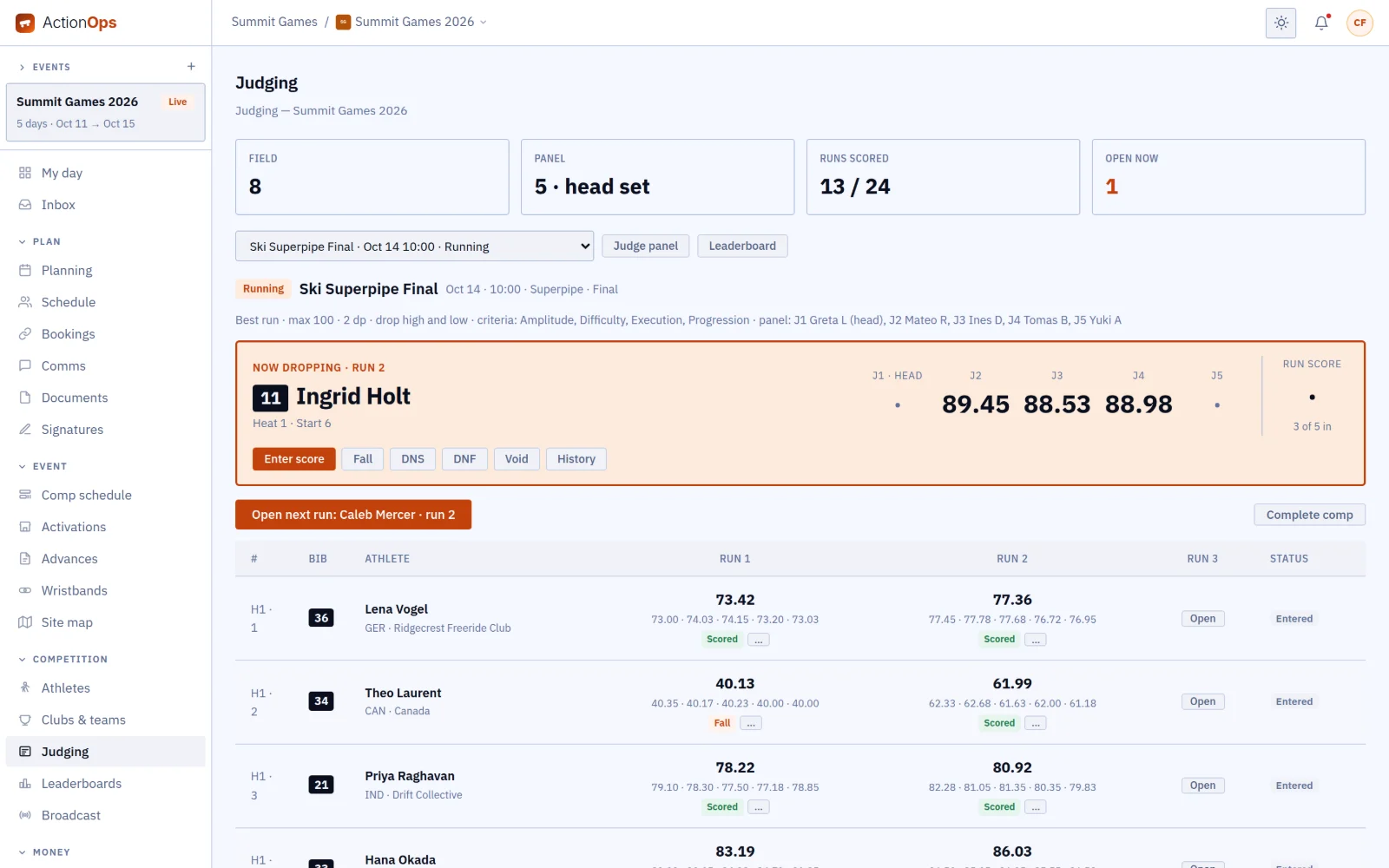Collapse the PLAN sidebar section
Viewport: 1389px width, 868px height.
(40, 241)
